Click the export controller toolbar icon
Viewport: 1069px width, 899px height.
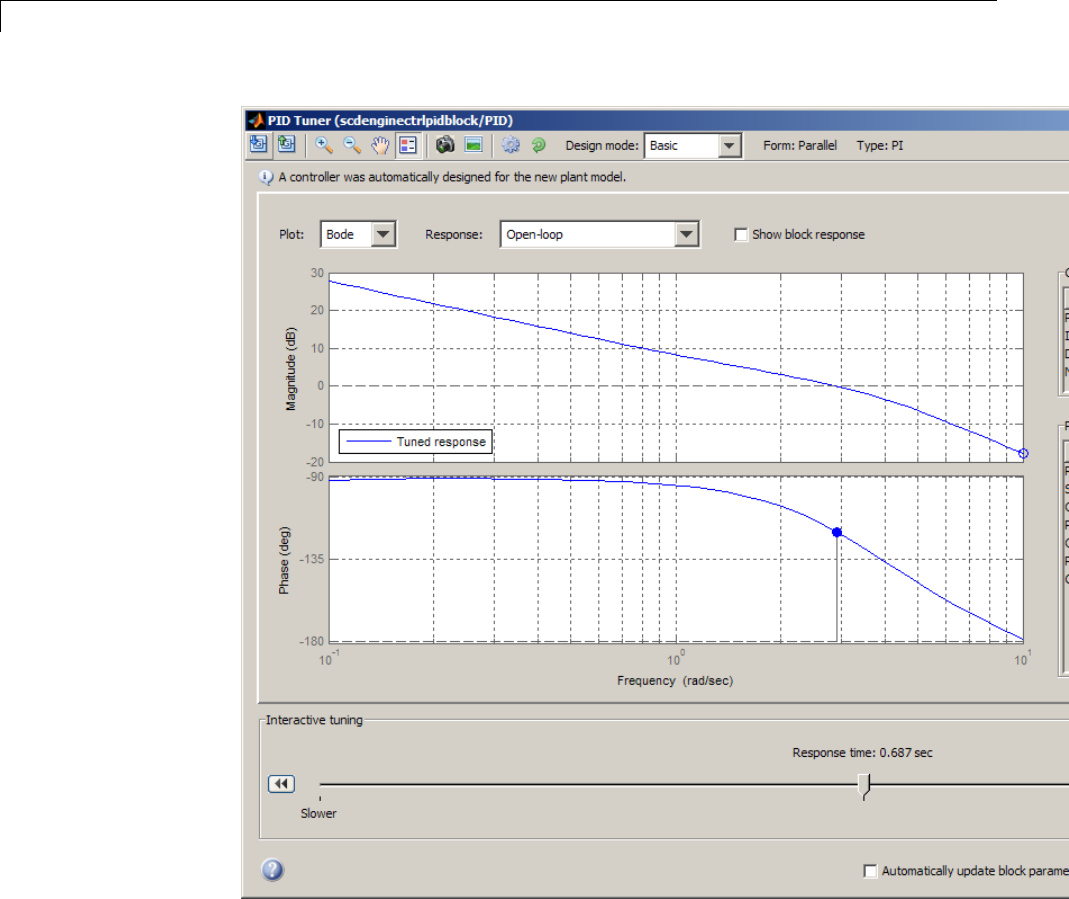286,144
